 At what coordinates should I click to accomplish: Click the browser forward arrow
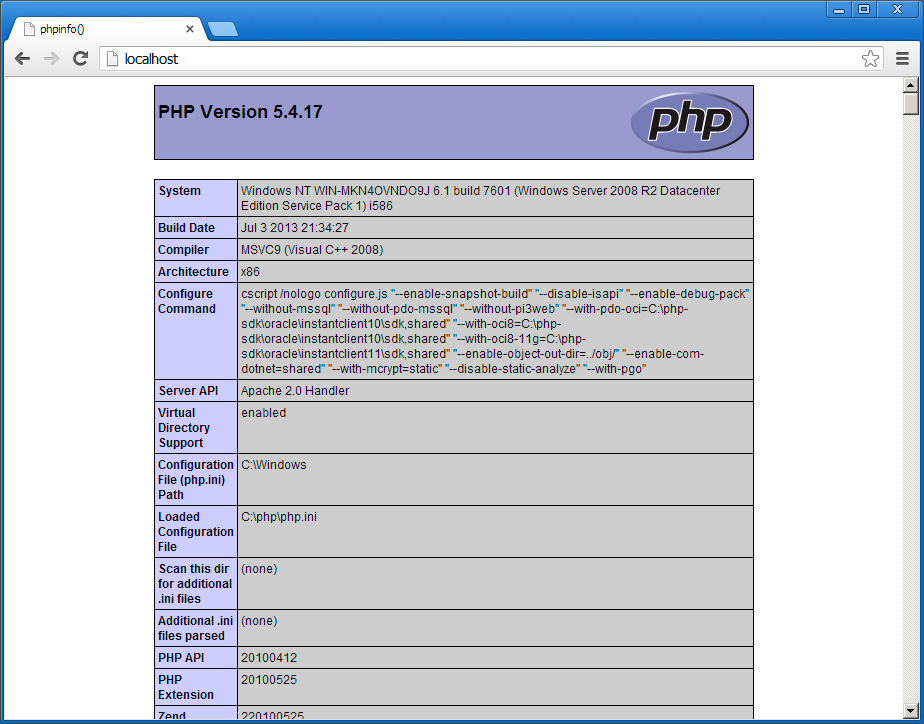coord(51,58)
